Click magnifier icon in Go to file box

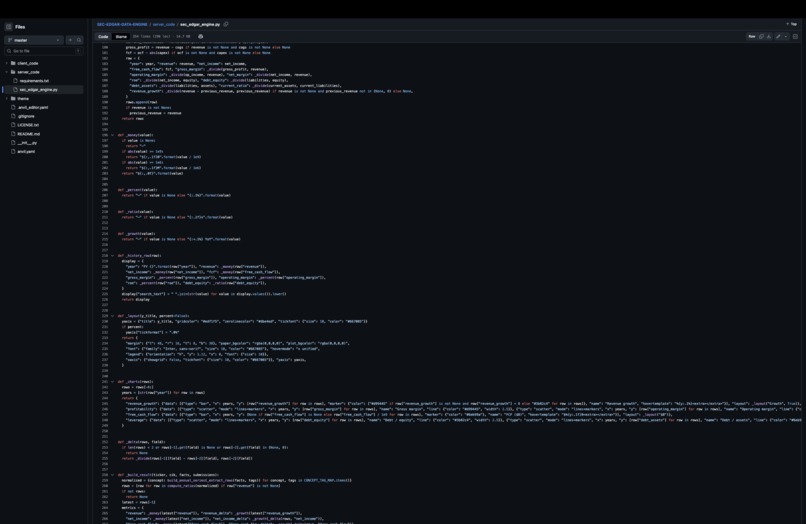(9, 51)
